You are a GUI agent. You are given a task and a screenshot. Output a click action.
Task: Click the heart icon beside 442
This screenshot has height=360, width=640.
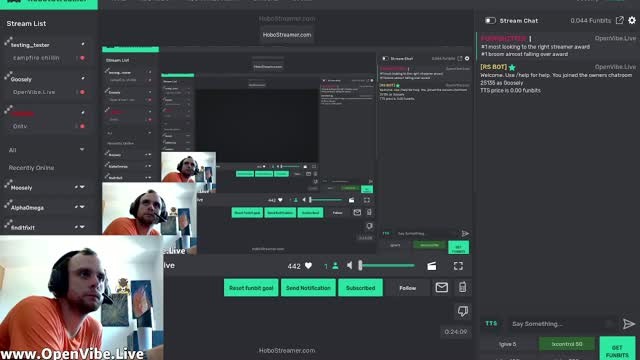coord(309,266)
